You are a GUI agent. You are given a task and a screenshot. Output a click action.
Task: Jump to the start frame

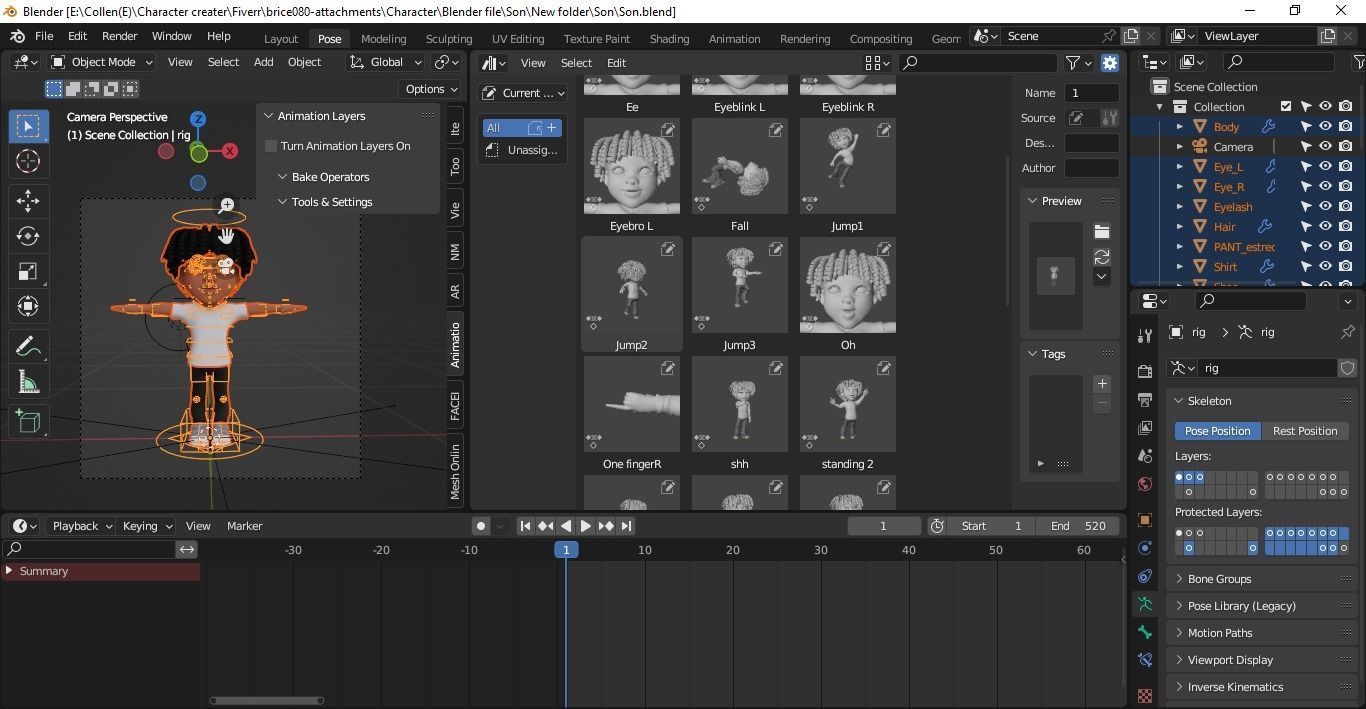pyautogui.click(x=525, y=526)
